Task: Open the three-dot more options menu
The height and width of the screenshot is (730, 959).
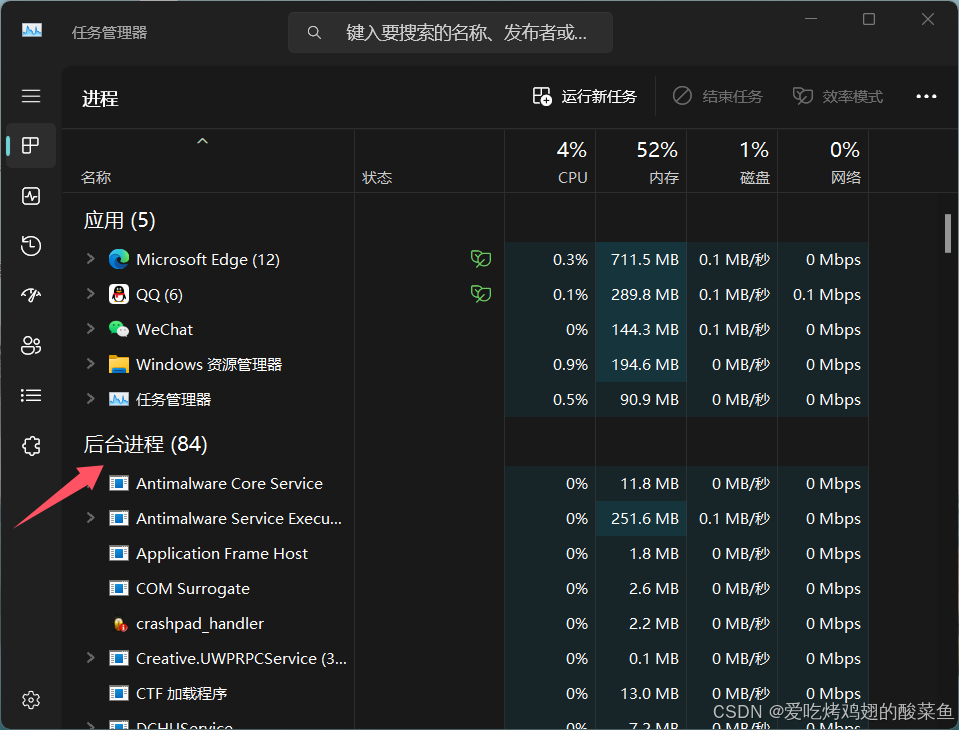Action: coord(926,97)
